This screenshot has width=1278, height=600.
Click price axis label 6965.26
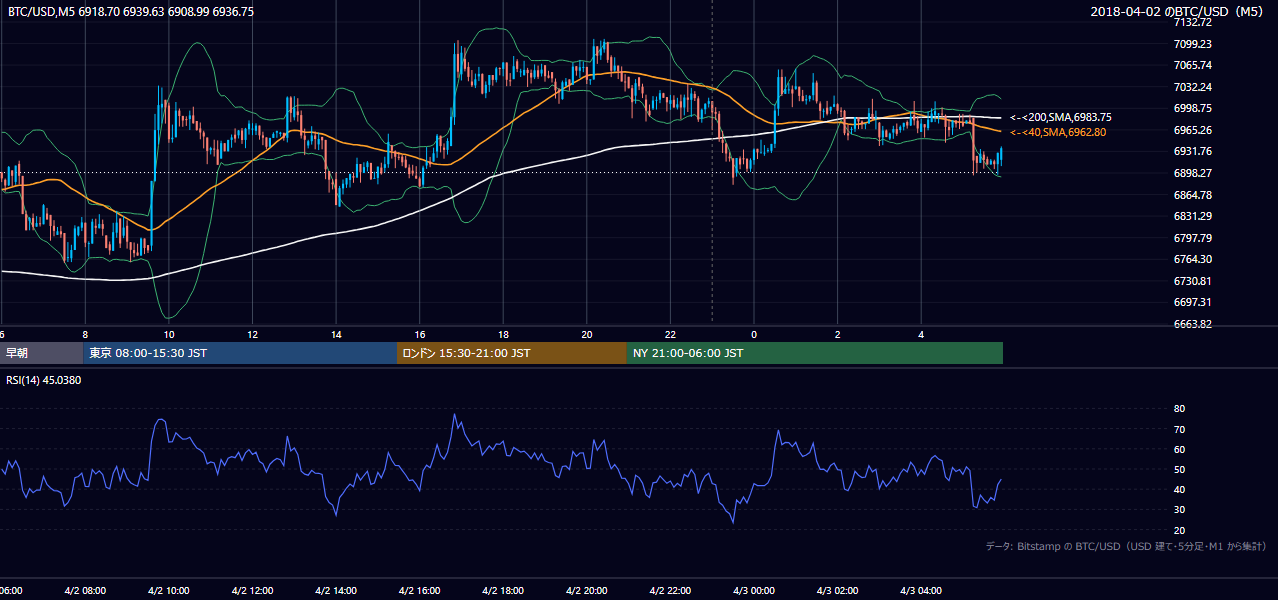1192,130
